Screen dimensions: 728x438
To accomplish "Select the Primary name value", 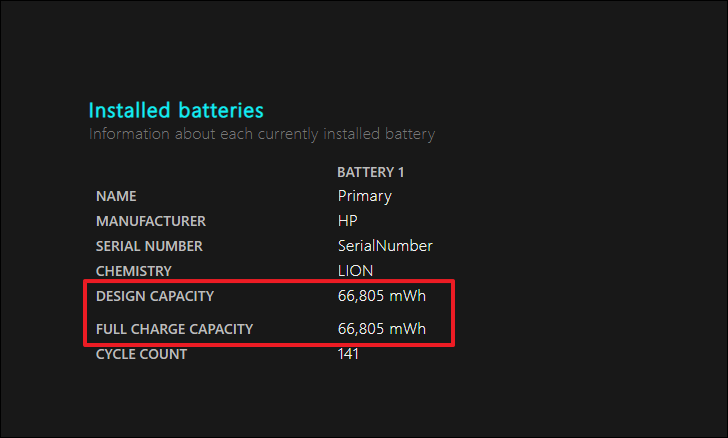I will pyautogui.click(x=364, y=196).
